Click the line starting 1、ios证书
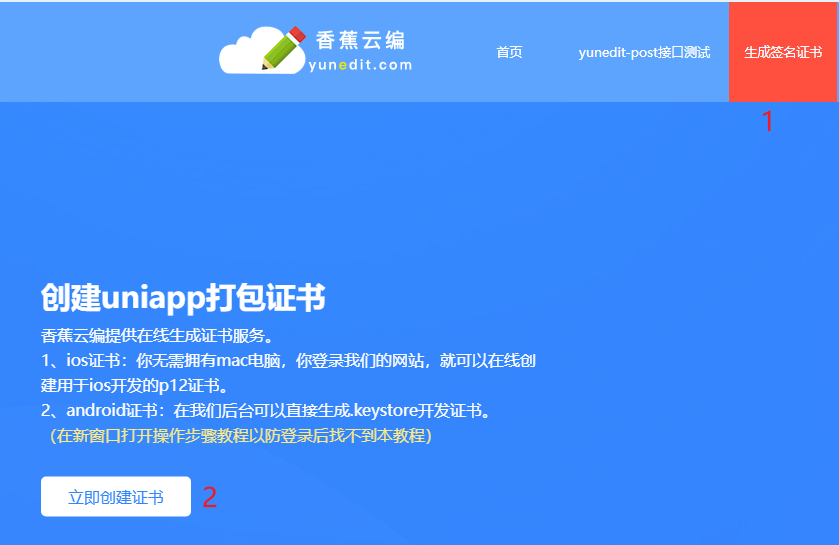The width and height of the screenshot is (839, 545). point(288,361)
